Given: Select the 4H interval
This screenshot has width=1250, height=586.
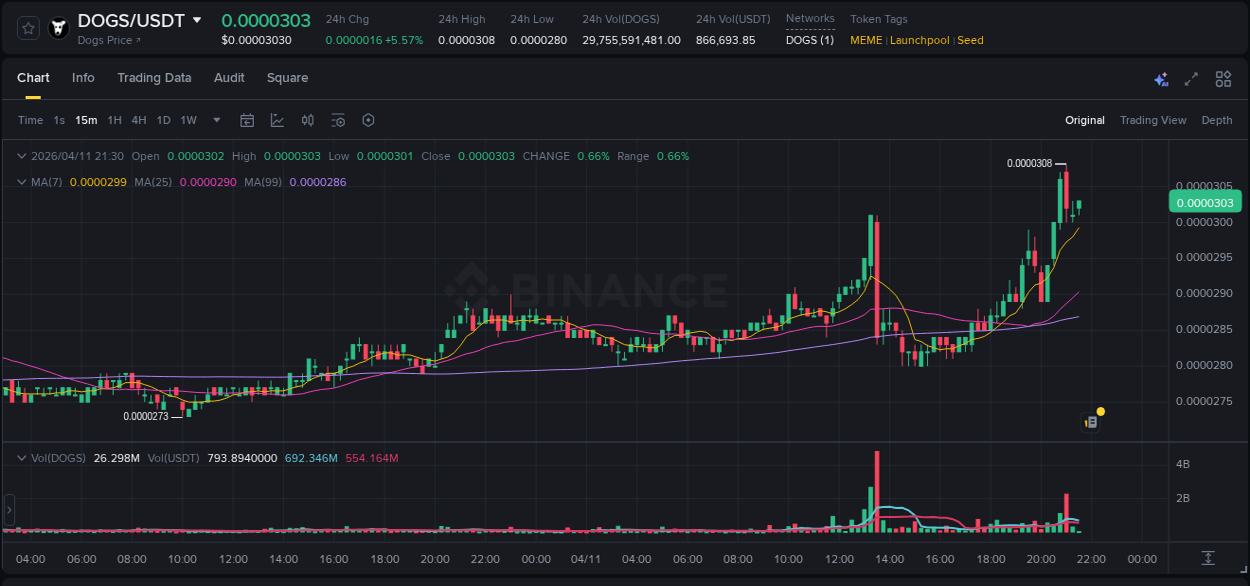Looking at the screenshot, I should coord(138,120).
